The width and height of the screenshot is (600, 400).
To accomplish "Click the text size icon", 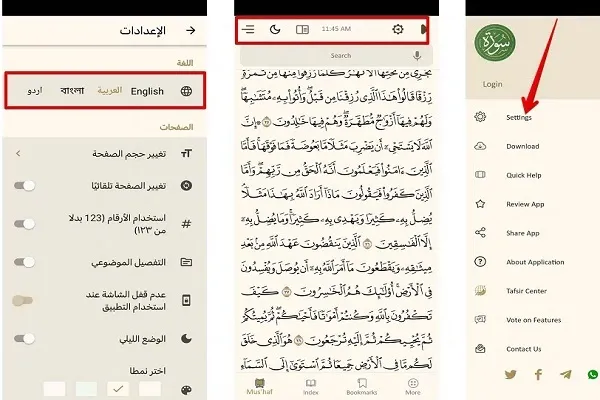I will [x=186, y=153].
